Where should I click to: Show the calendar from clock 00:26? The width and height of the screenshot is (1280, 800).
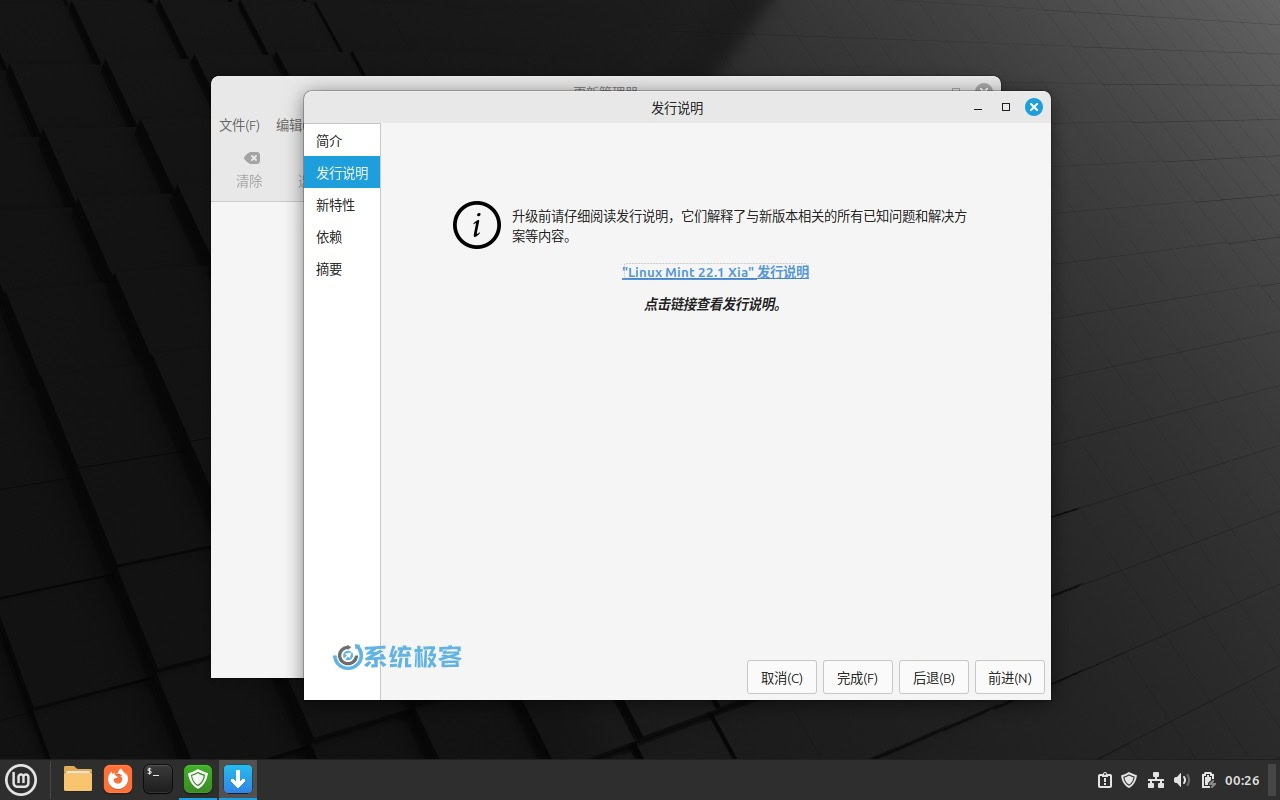pyautogui.click(x=1242, y=780)
